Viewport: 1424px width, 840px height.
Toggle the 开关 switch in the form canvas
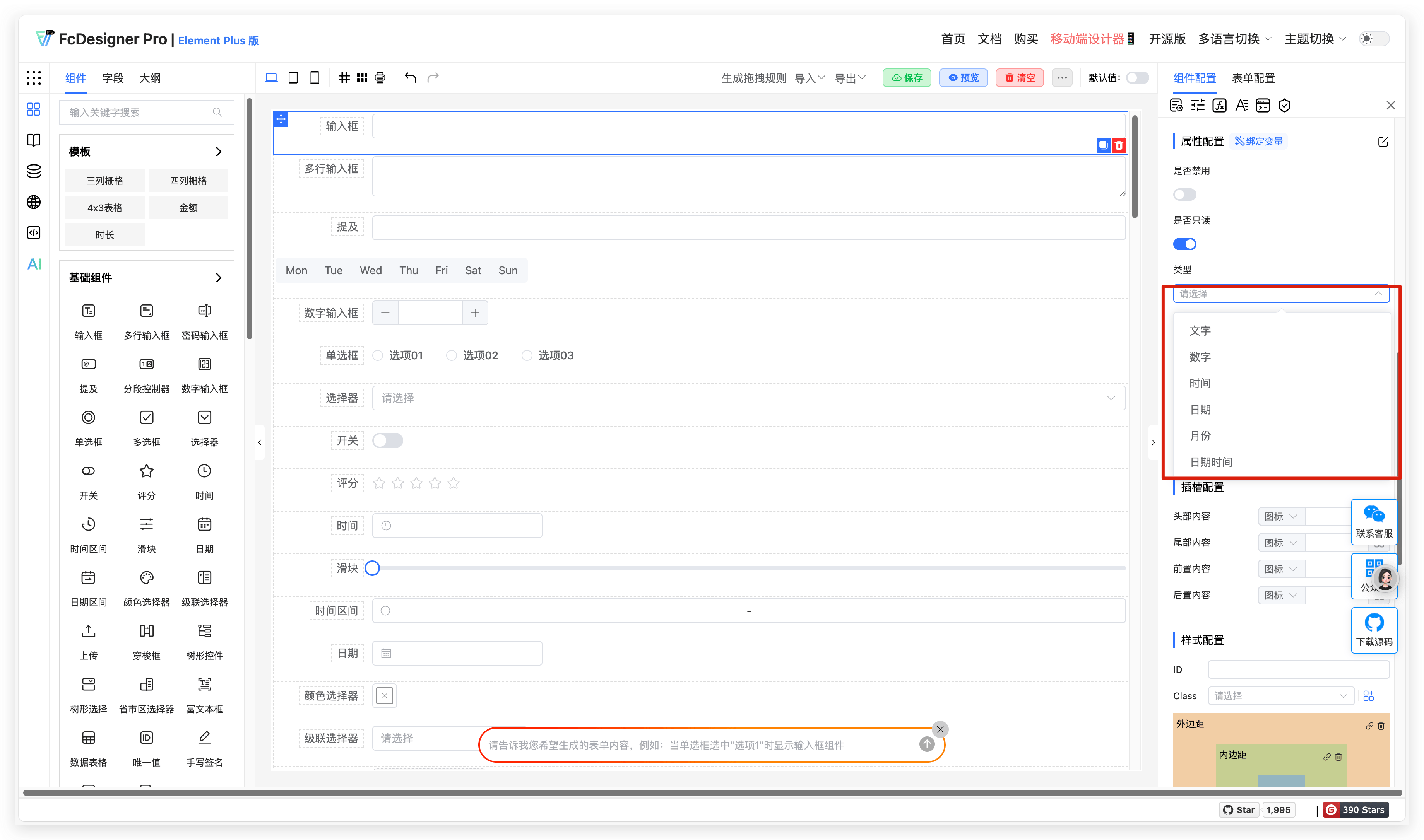click(389, 440)
